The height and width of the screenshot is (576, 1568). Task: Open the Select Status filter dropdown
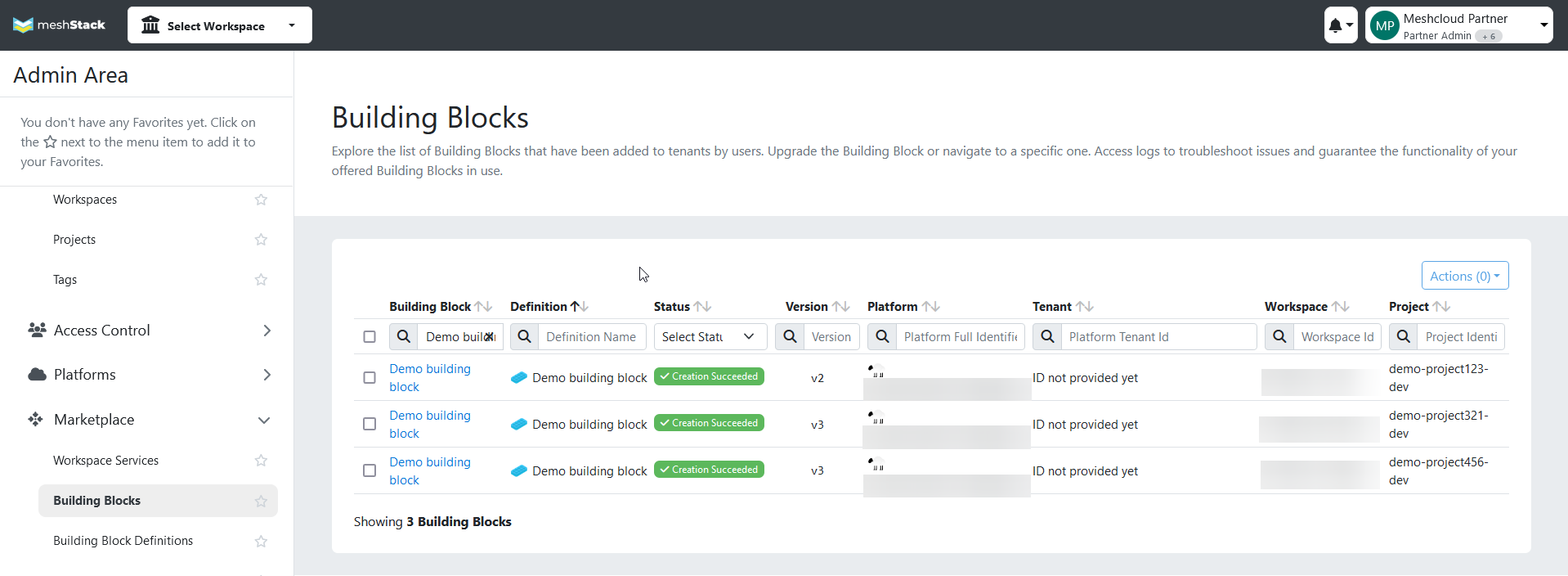coord(710,336)
